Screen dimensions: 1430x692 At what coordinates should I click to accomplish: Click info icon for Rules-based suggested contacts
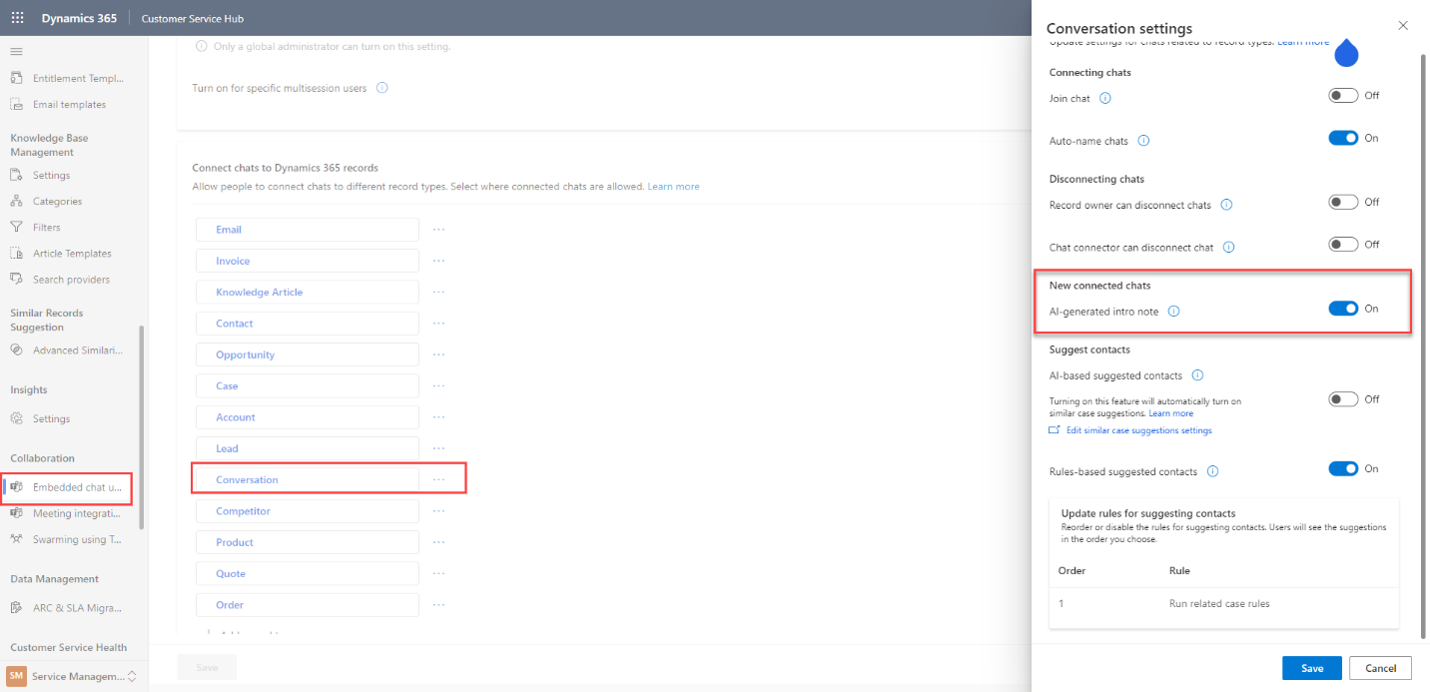pyautogui.click(x=1212, y=471)
